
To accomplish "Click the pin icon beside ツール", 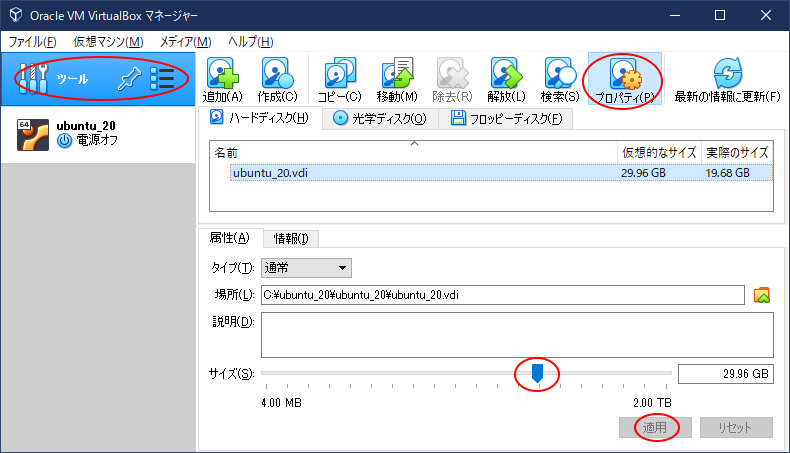I will pyautogui.click(x=129, y=79).
